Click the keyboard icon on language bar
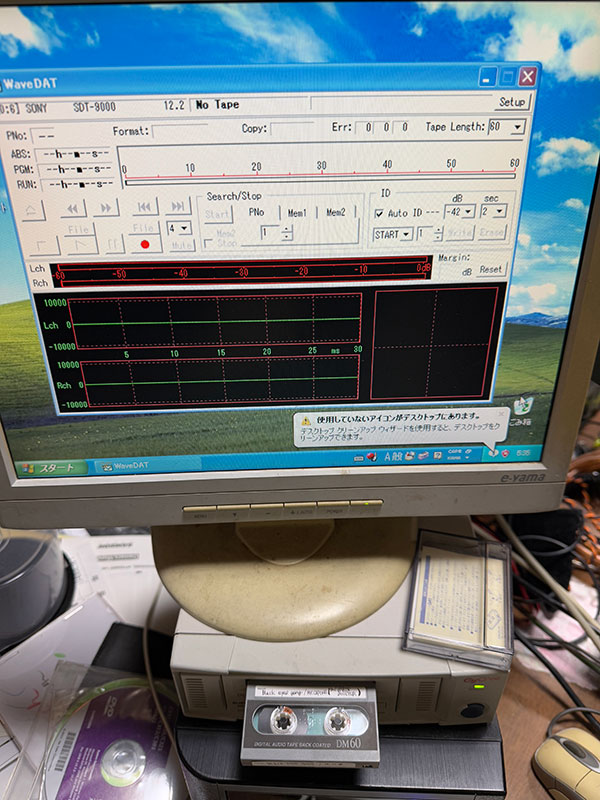This screenshot has width=600, height=800. (359, 458)
